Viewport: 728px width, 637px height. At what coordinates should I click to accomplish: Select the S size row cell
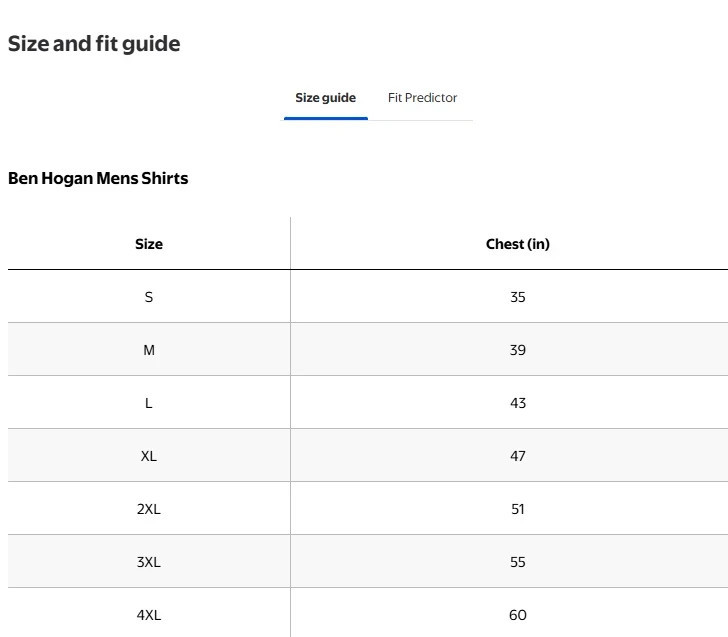point(149,297)
